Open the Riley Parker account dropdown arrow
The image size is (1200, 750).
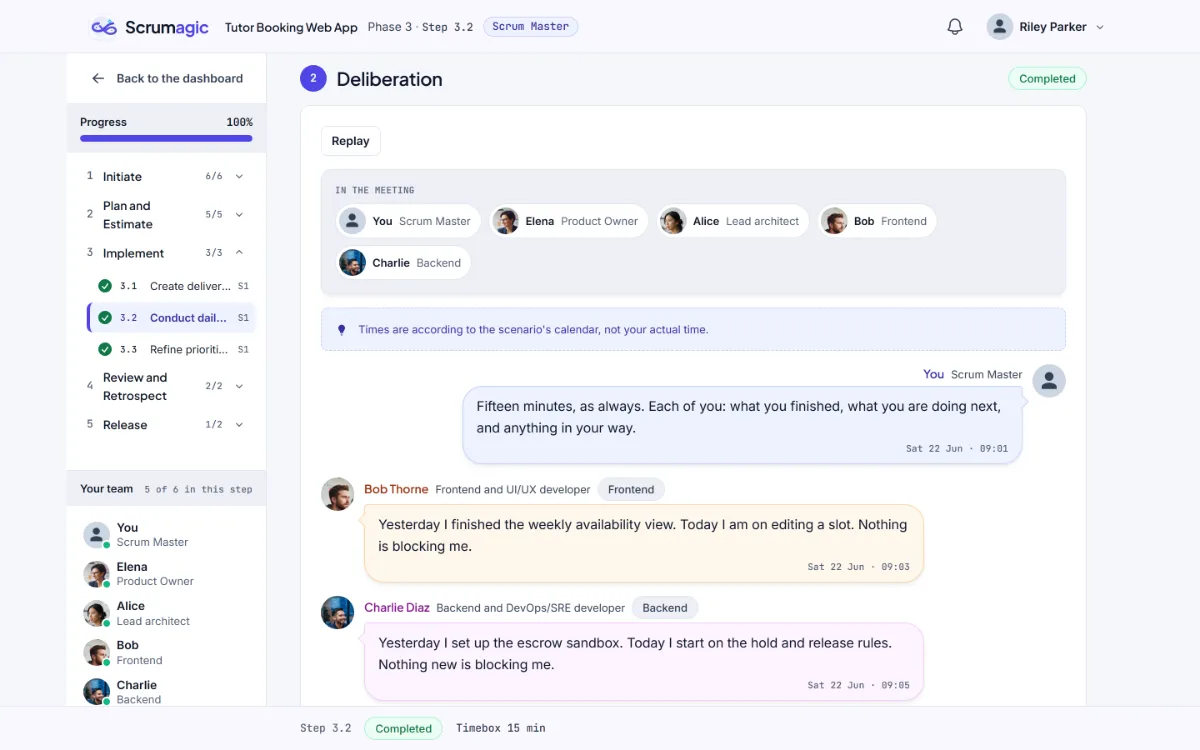(x=1100, y=28)
